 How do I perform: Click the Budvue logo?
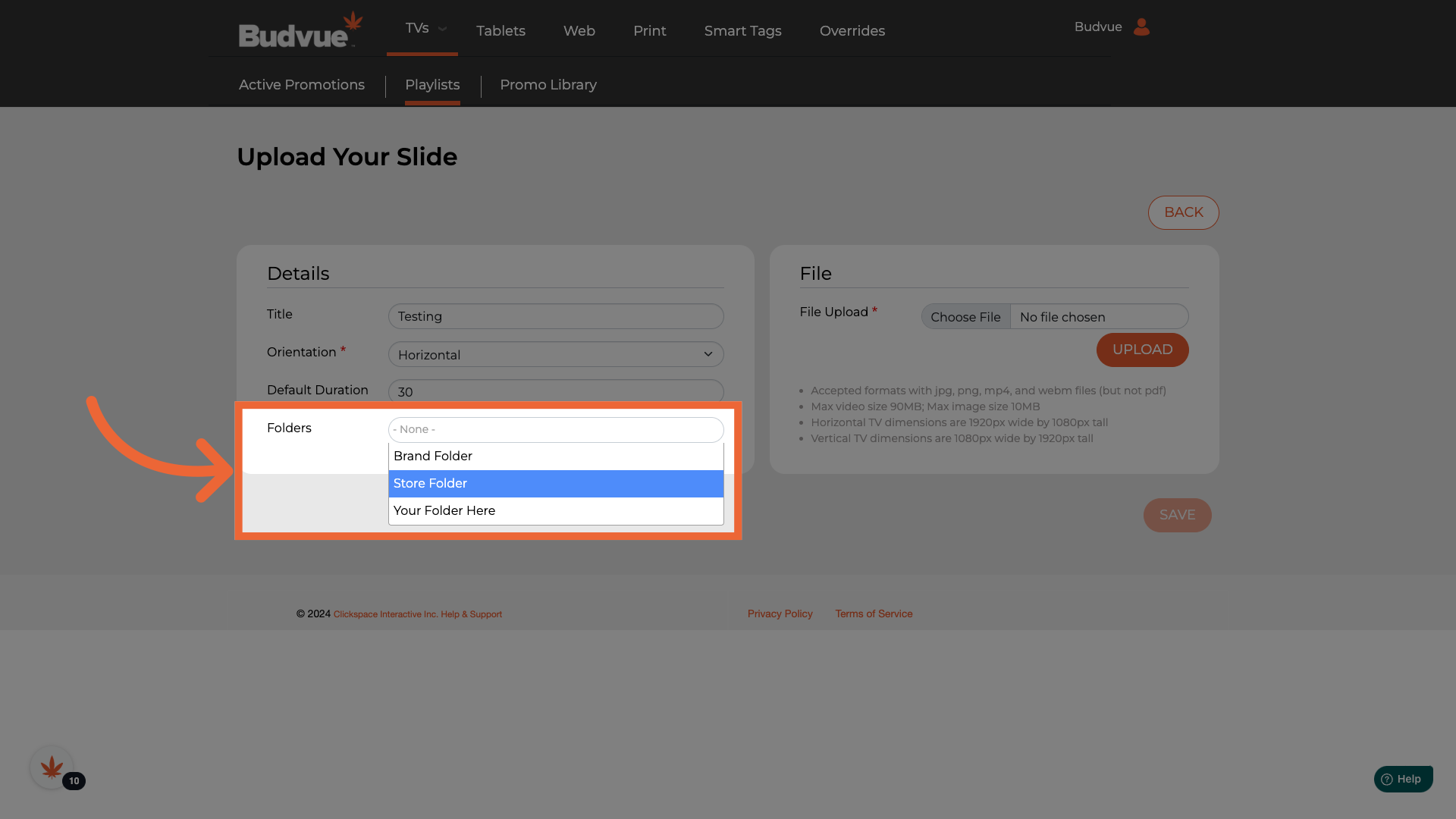coord(300,30)
